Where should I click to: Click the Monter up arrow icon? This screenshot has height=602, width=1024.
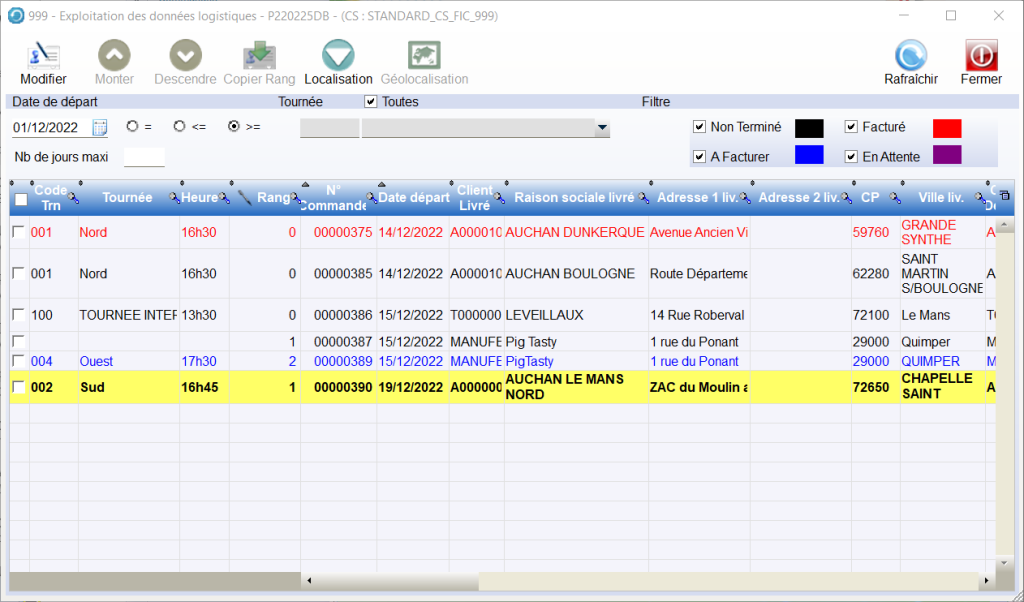click(x=114, y=56)
